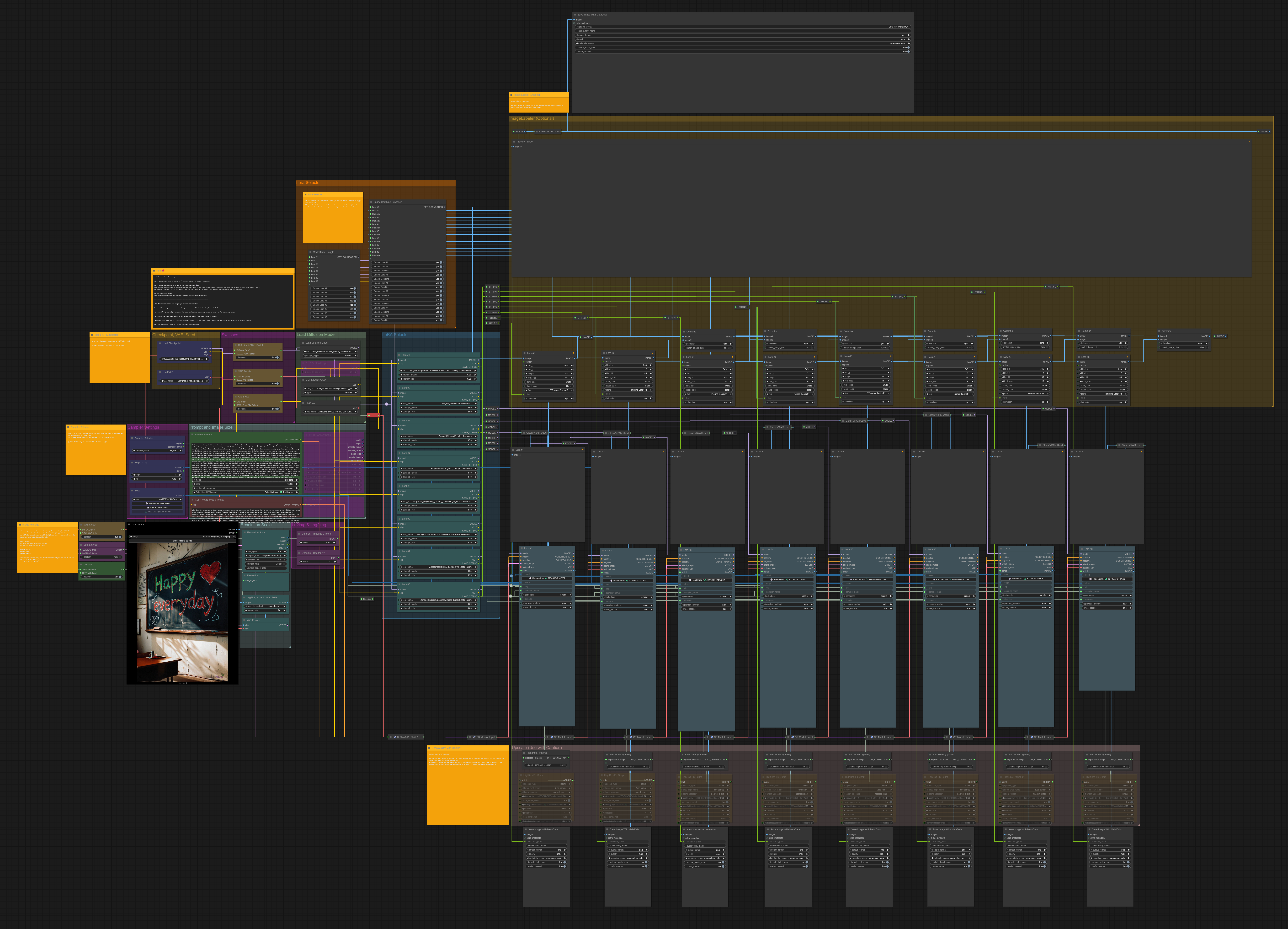
Task: Collapse the Seed node using its title dot
Action: tap(132, 491)
